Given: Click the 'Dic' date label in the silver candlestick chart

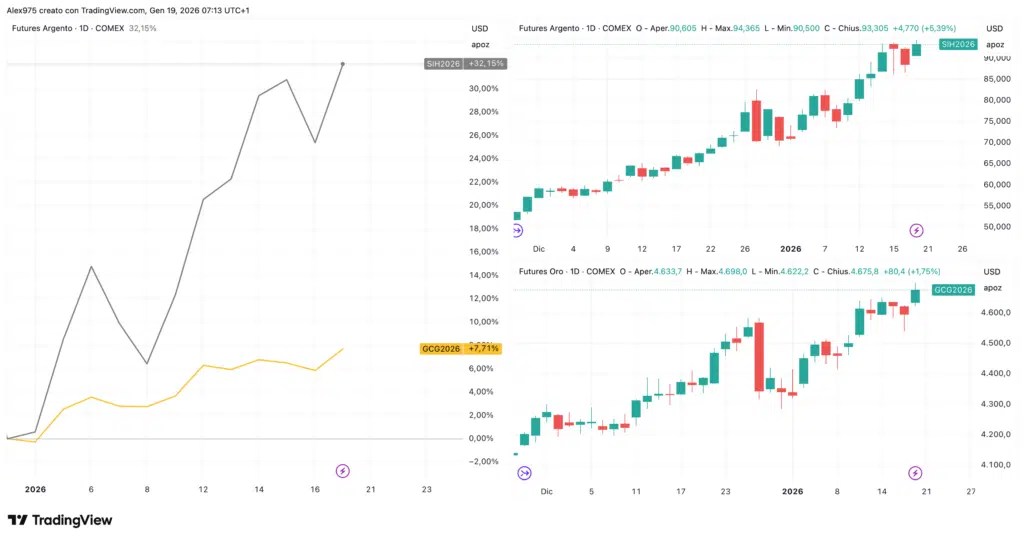Looking at the screenshot, I should [x=539, y=249].
